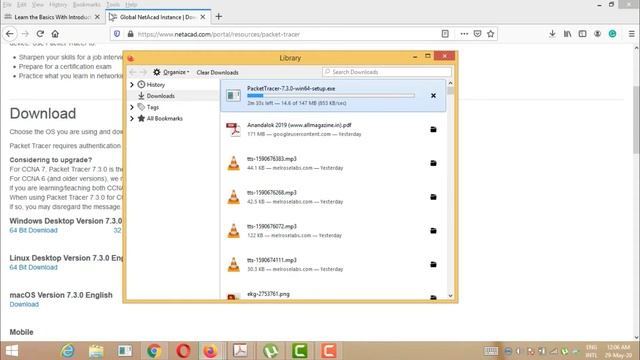Close the Learn the Basics tab

(97, 17)
